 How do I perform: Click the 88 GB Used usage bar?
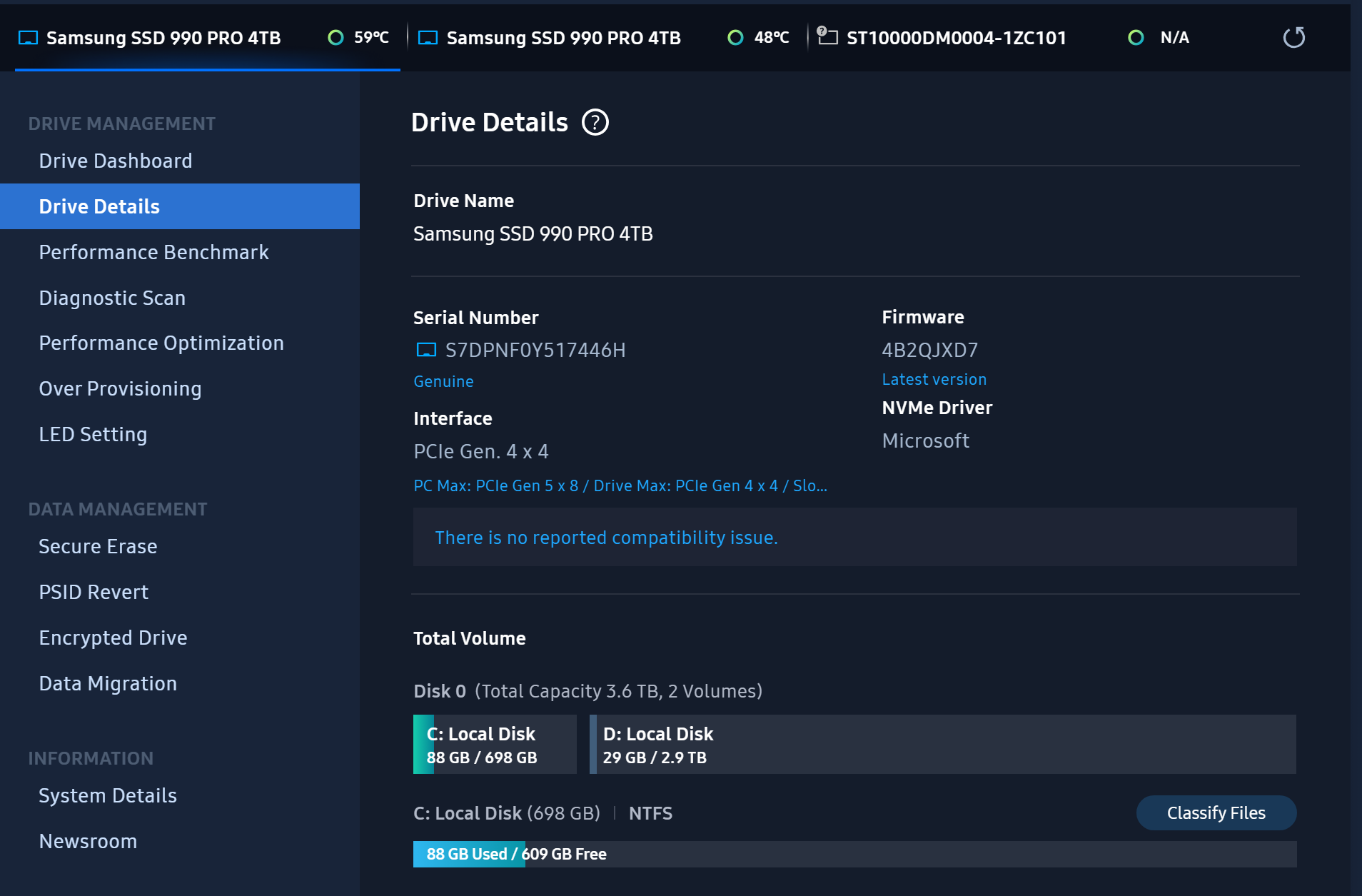[854, 854]
